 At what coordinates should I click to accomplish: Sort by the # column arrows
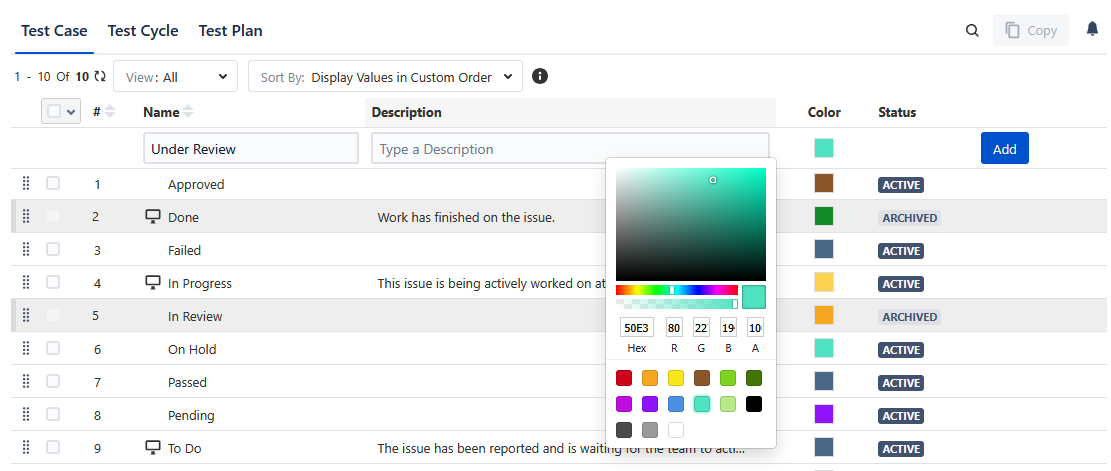pyautogui.click(x=110, y=112)
